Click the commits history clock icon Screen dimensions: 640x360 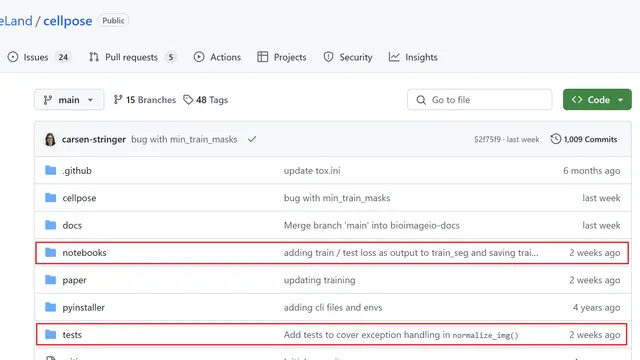pos(556,139)
